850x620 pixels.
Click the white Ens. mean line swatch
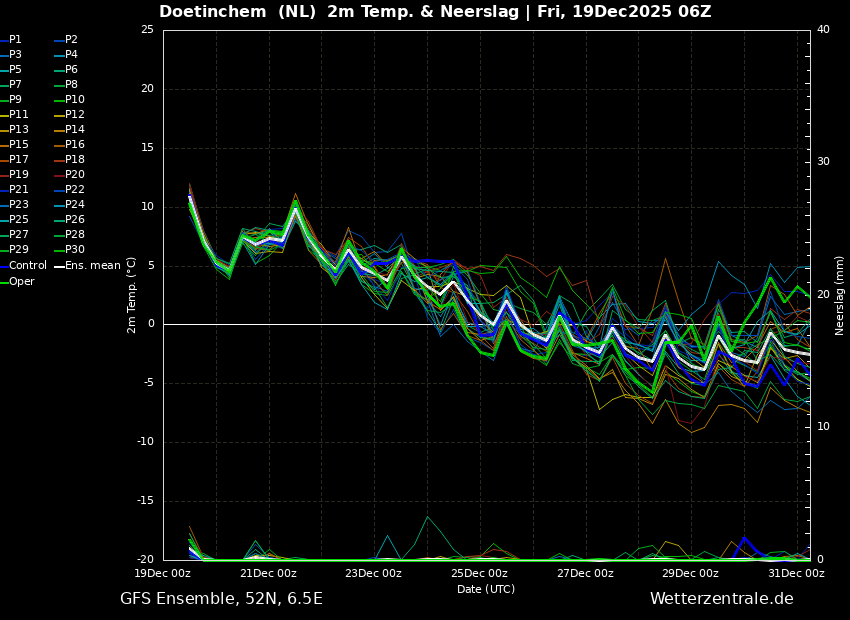(59, 266)
